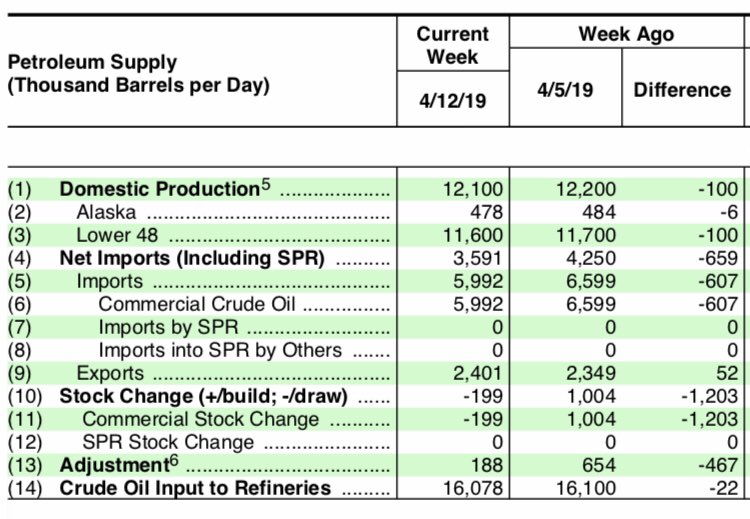
Task: Open footnote 5 next to Domestic Production
Action: click(266, 185)
